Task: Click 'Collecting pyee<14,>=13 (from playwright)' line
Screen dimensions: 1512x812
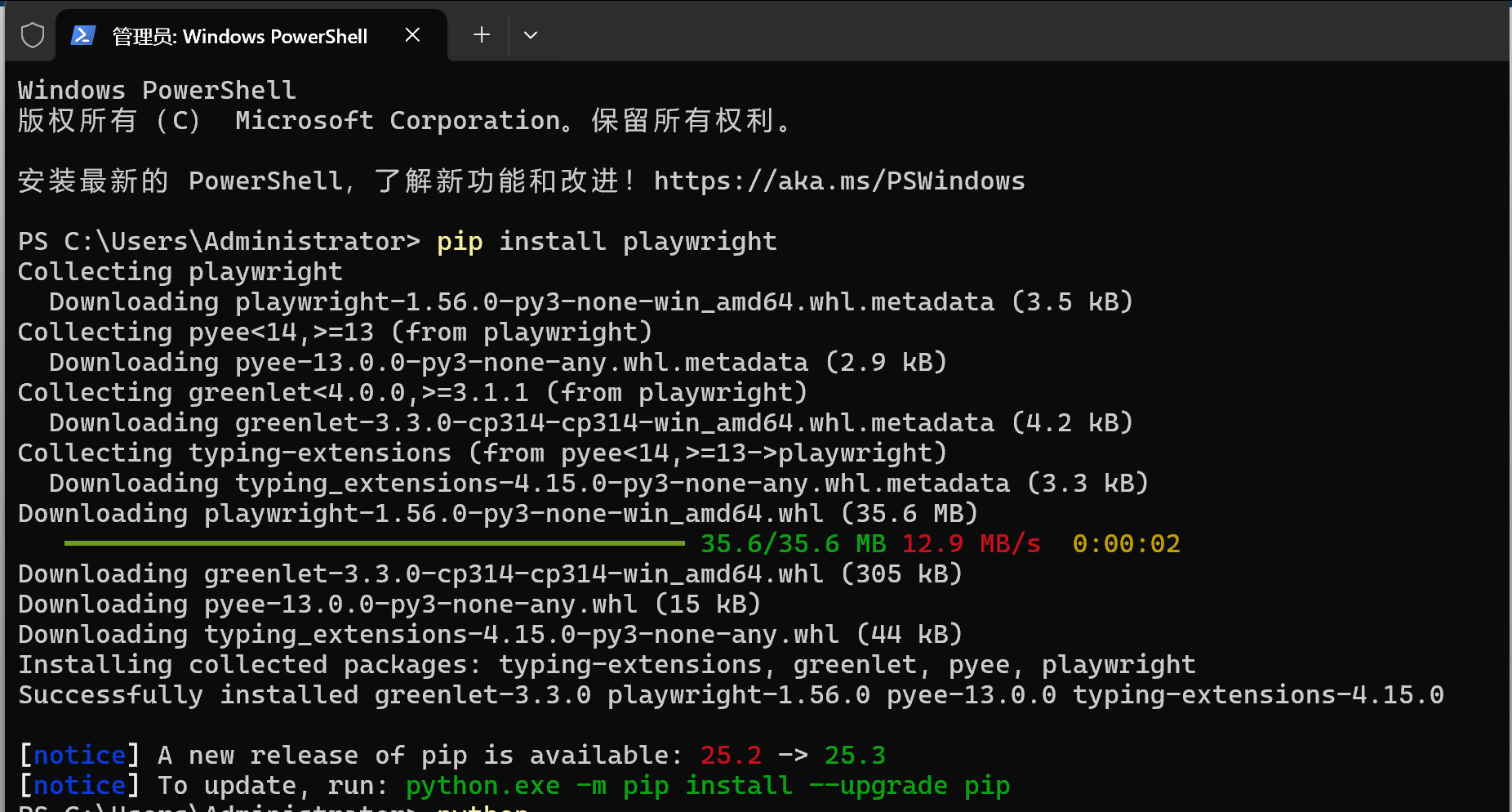Action: pos(336,332)
